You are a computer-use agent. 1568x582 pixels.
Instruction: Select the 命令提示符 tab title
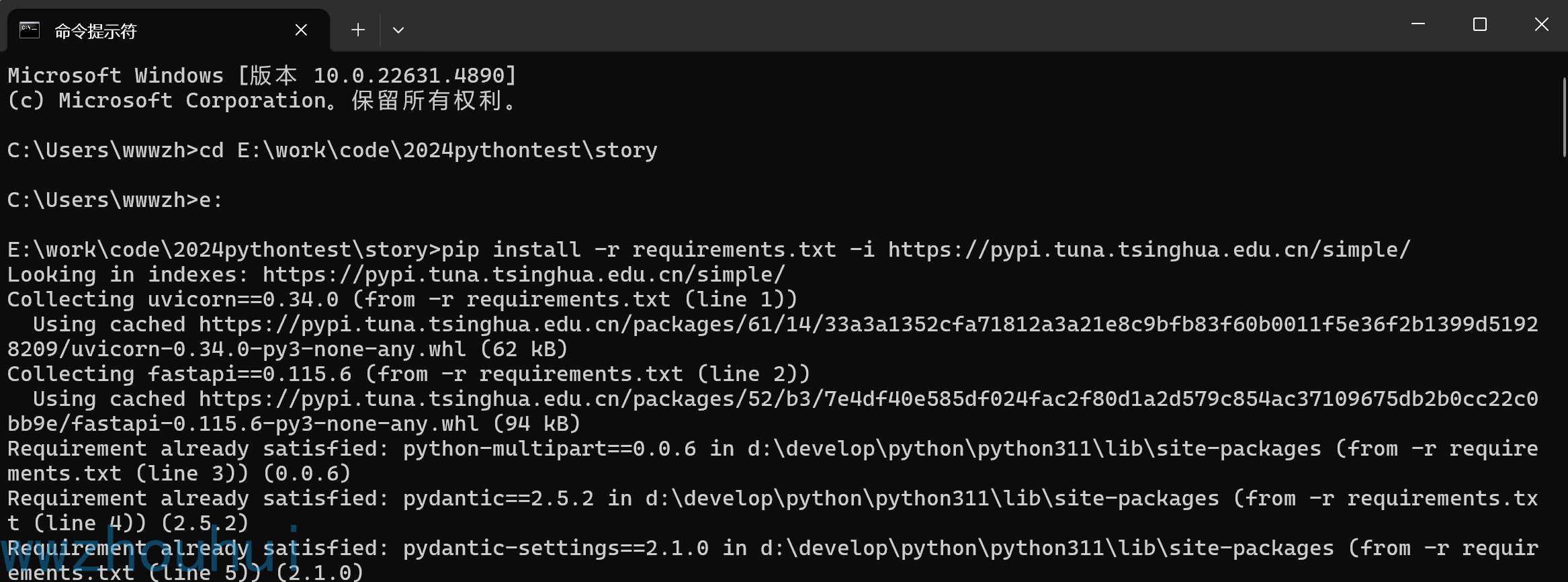pos(95,31)
